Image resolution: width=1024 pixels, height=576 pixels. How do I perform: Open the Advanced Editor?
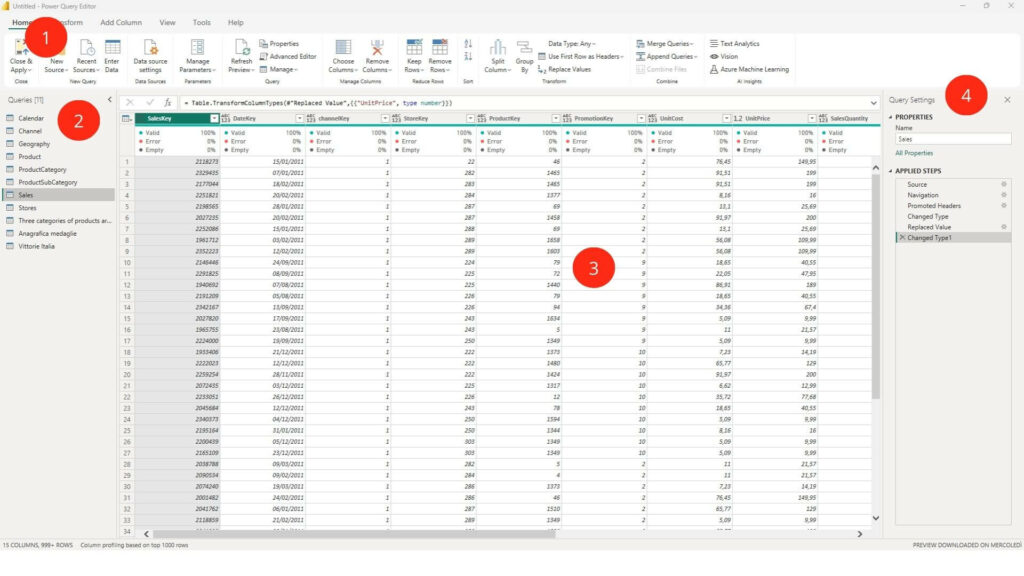tap(288, 56)
